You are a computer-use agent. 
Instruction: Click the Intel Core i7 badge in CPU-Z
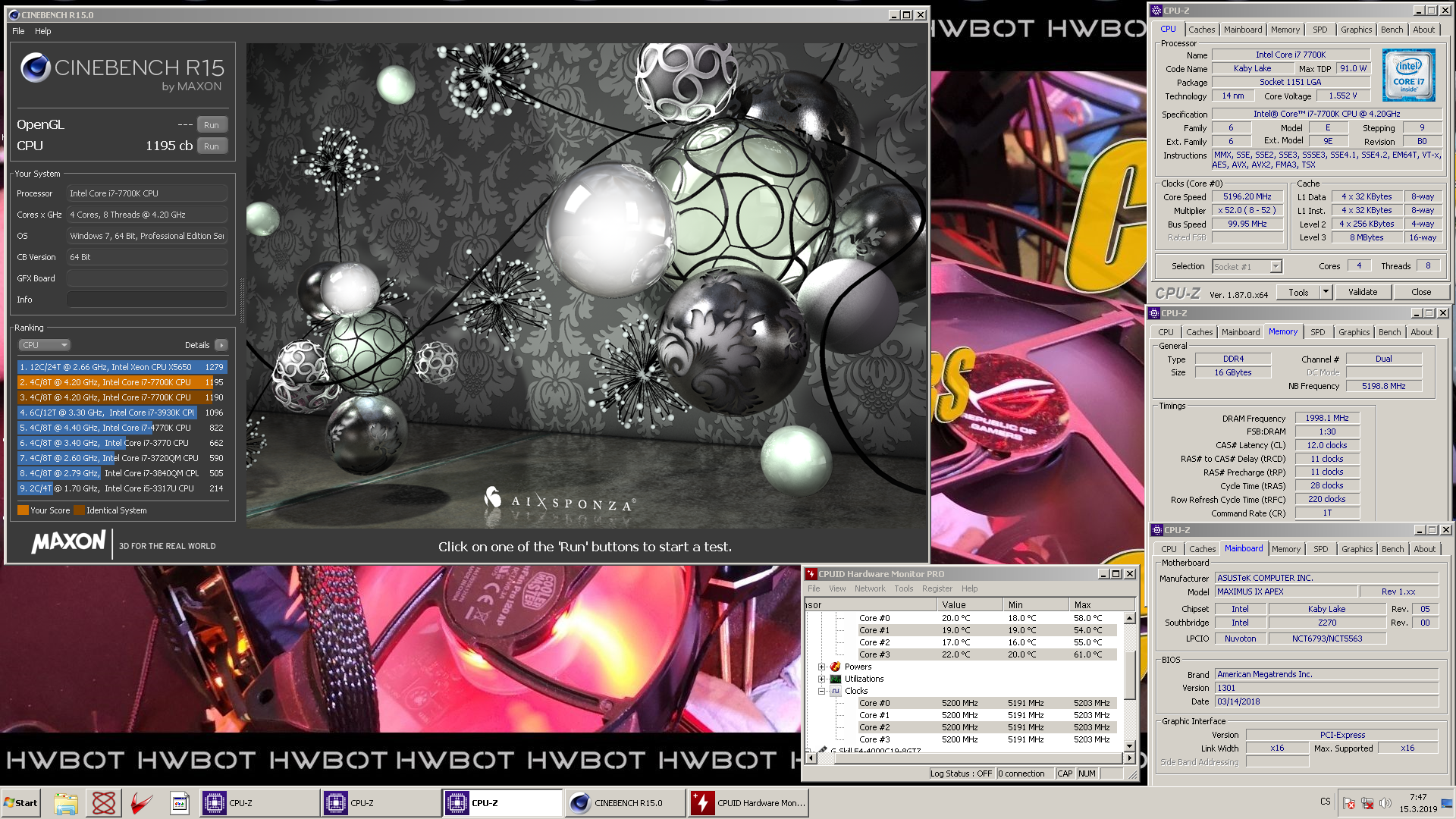1408,75
